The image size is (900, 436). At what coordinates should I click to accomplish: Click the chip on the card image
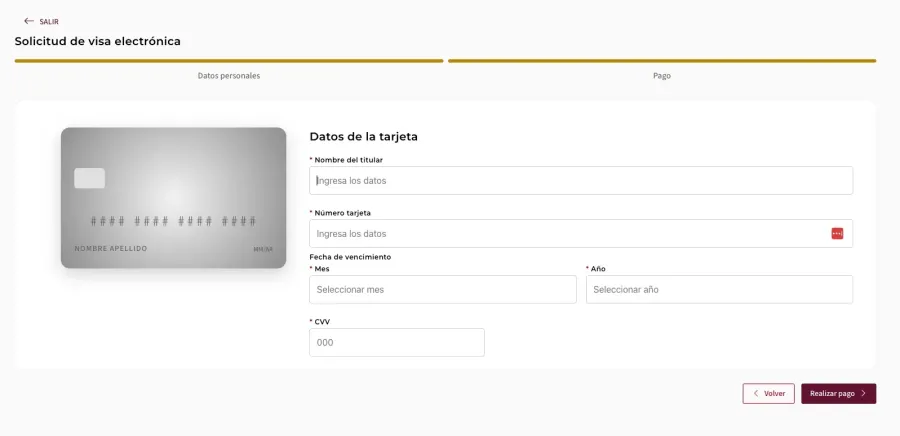point(90,178)
